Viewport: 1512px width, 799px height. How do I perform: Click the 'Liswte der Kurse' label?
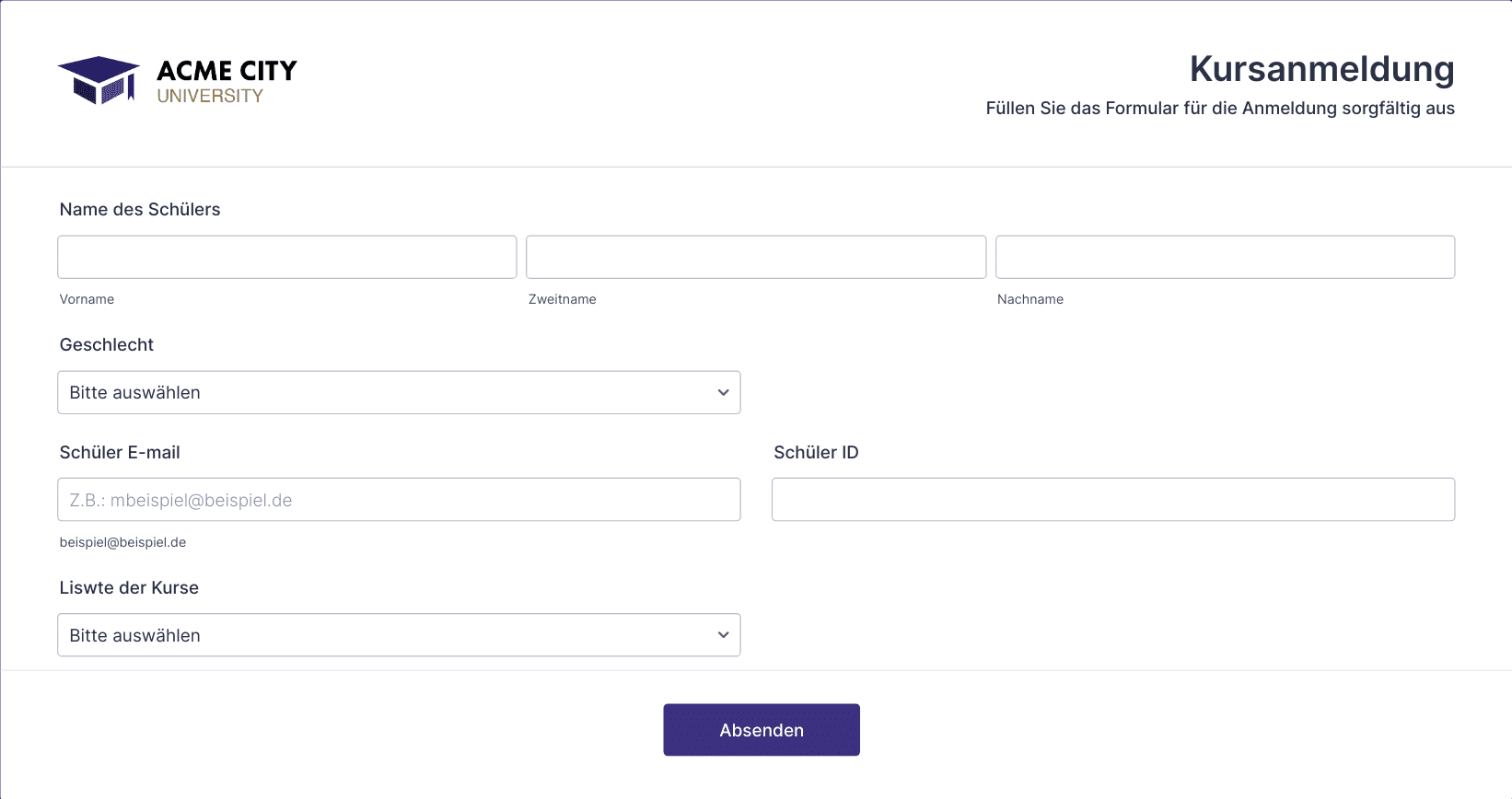tap(129, 588)
